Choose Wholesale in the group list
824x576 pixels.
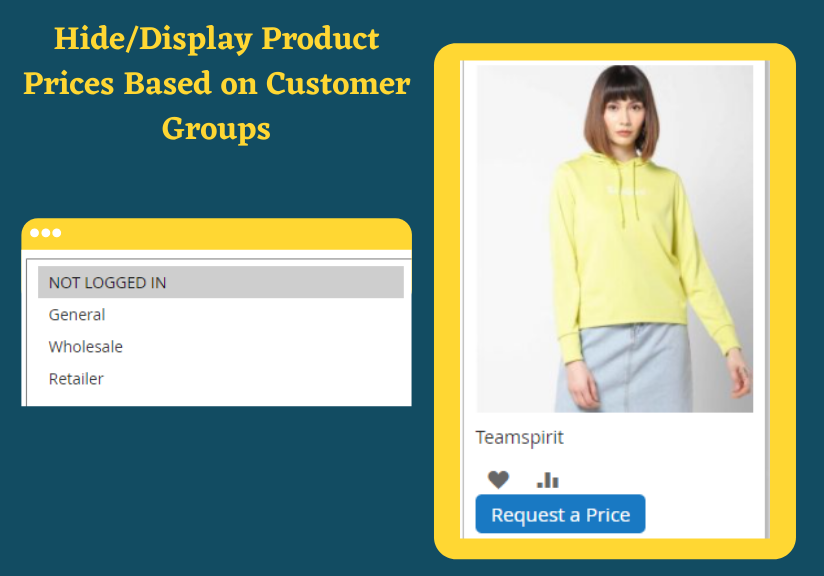[x=85, y=347]
